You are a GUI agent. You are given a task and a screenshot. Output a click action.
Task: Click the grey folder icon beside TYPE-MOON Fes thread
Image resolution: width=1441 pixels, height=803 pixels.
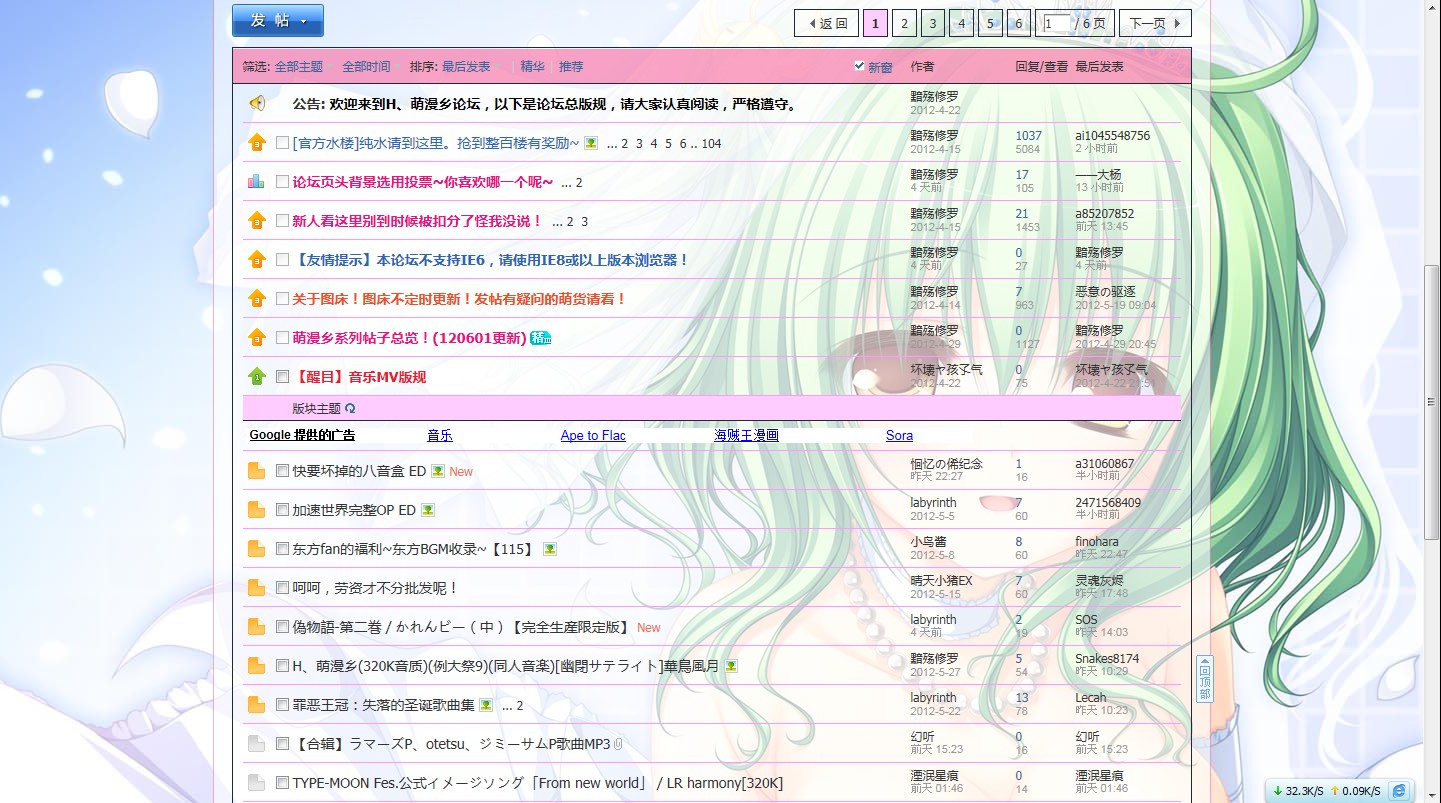pos(256,783)
